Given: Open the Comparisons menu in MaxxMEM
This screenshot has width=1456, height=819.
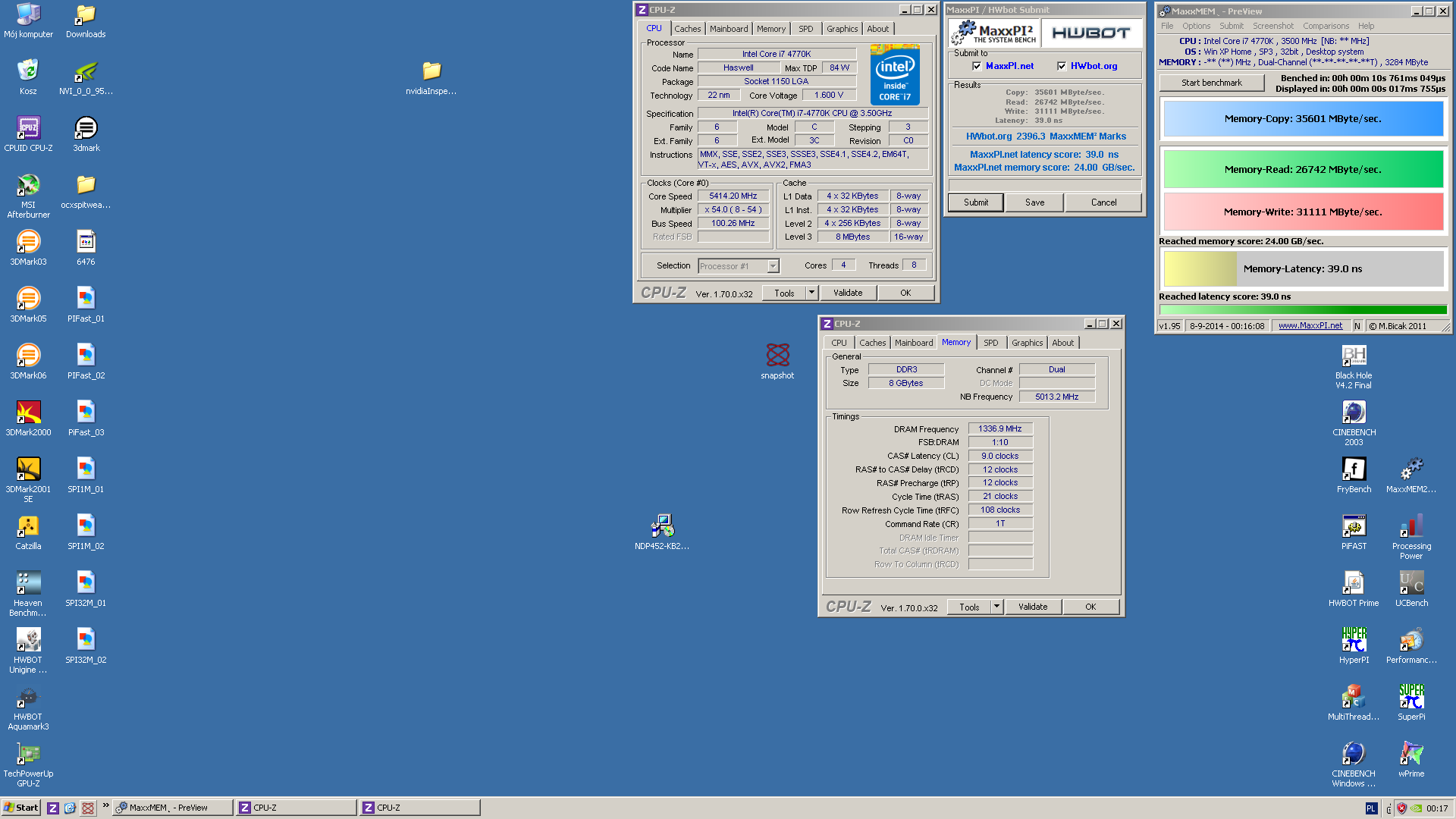Looking at the screenshot, I should (x=1326, y=26).
